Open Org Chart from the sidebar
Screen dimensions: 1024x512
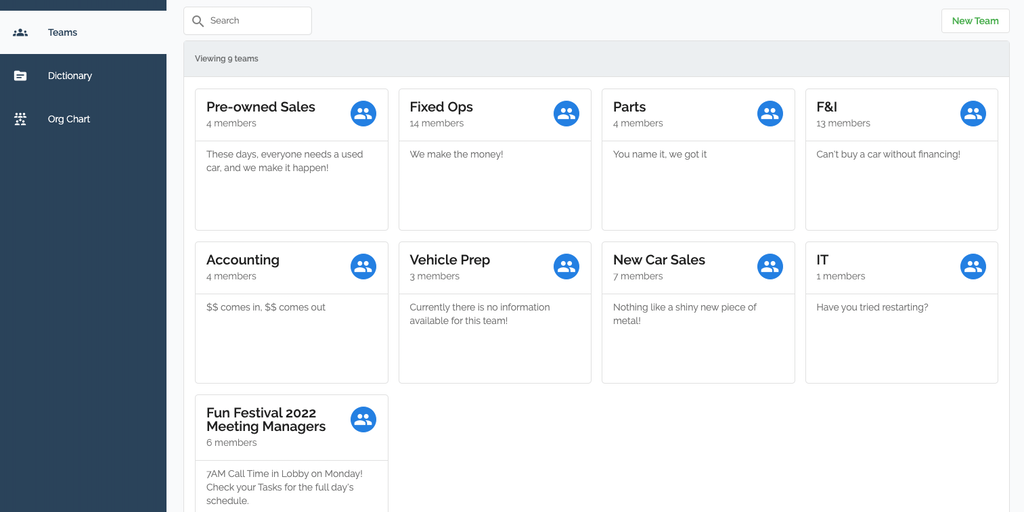click(x=68, y=119)
